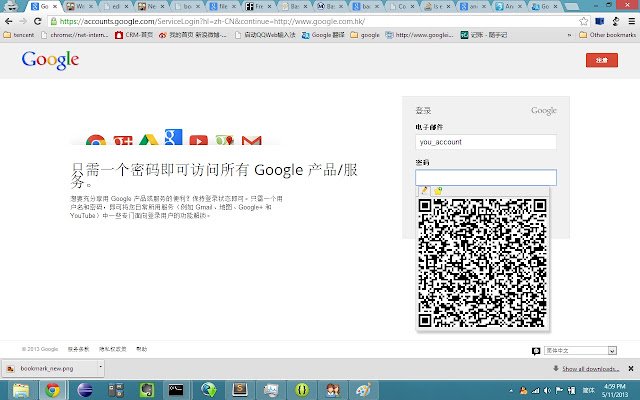Click the Google Drive triangle icon

(x=149, y=140)
